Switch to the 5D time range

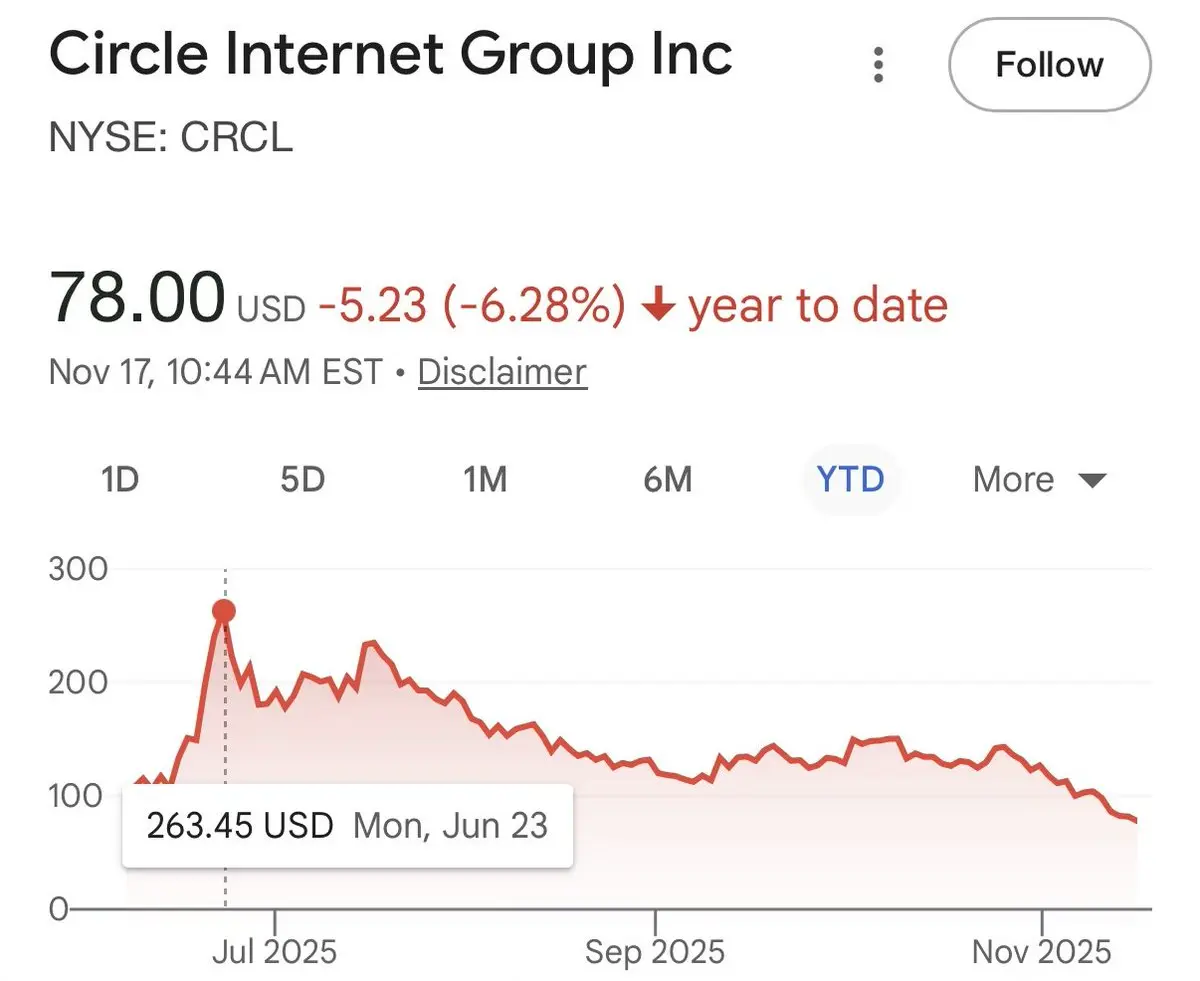point(302,480)
